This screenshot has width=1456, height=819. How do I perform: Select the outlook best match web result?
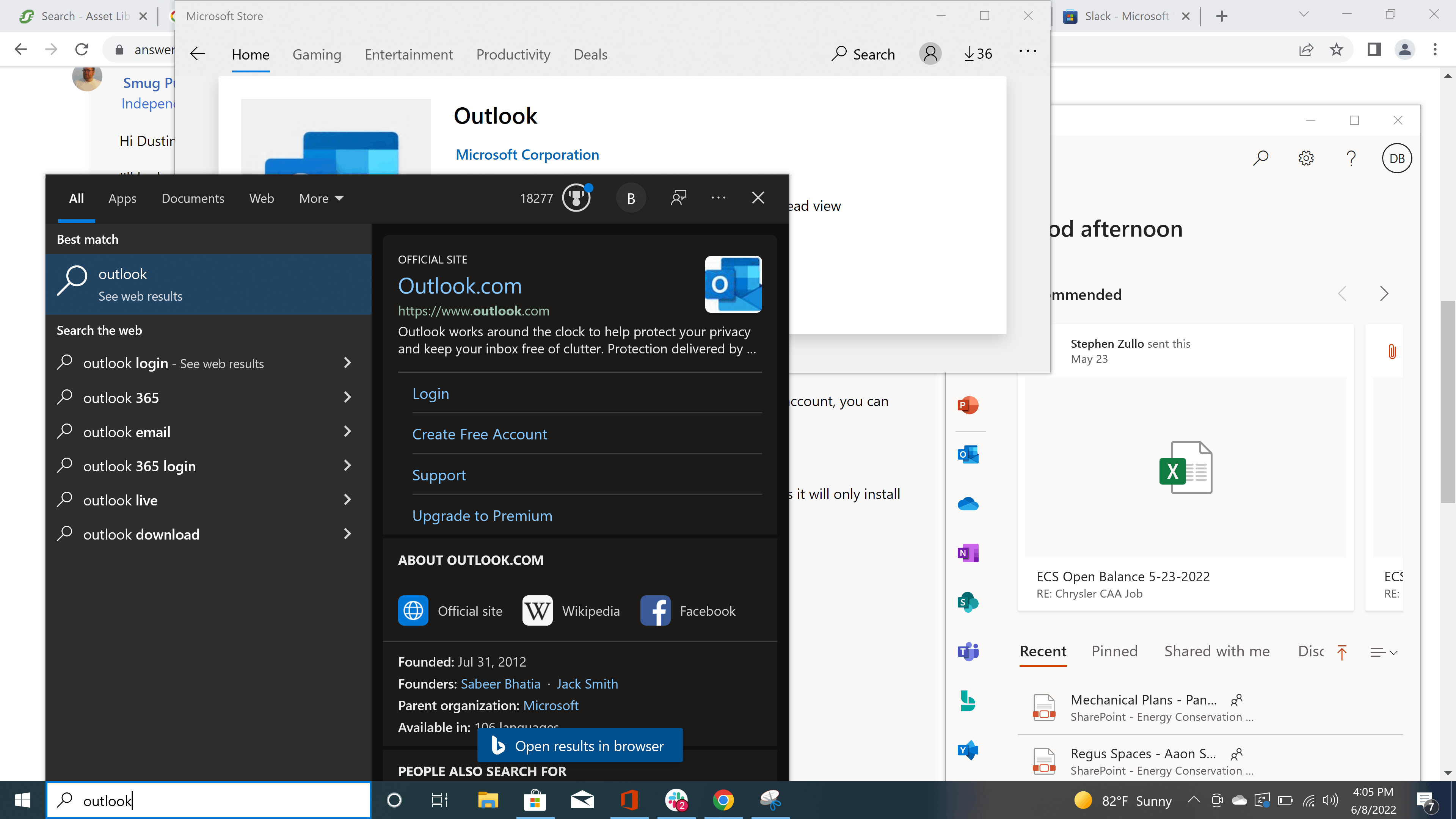click(x=208, y=284)
